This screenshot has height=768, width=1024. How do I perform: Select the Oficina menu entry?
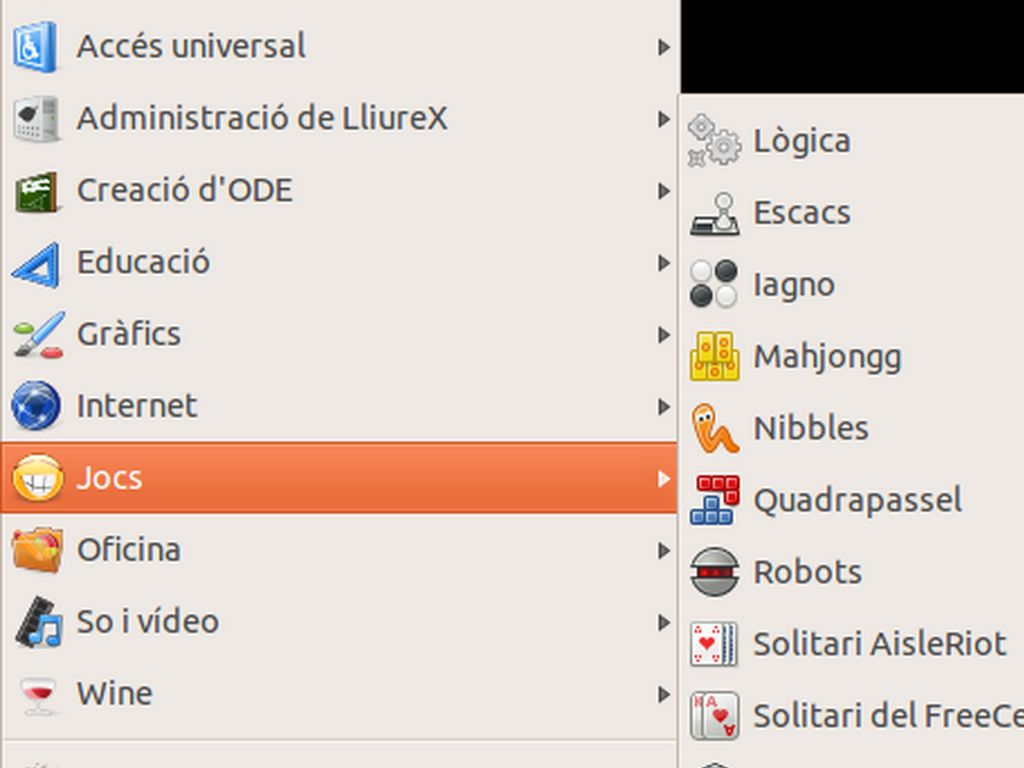pyautogui.click(x=339, y=550)
